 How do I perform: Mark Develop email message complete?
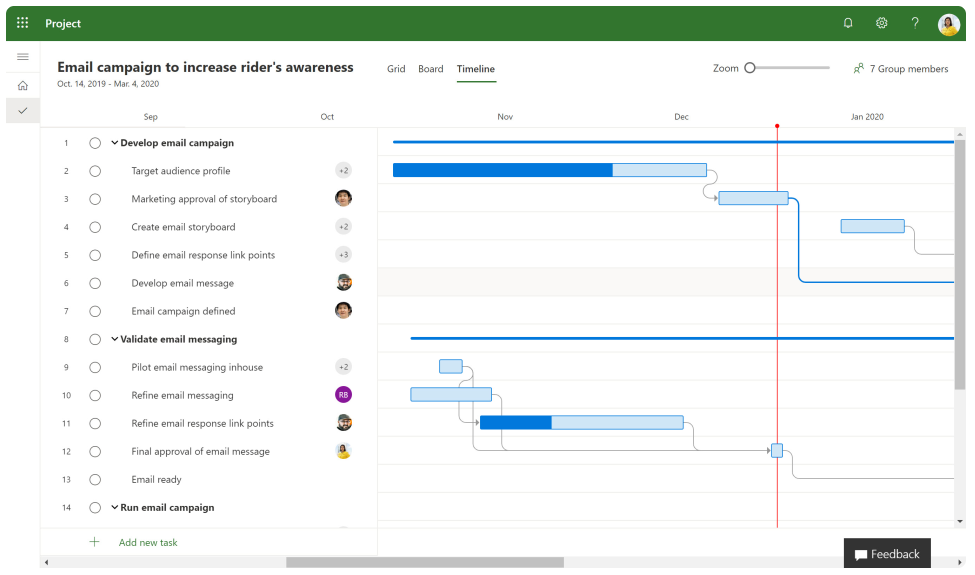pyautogui.click(x=95, y=283)
